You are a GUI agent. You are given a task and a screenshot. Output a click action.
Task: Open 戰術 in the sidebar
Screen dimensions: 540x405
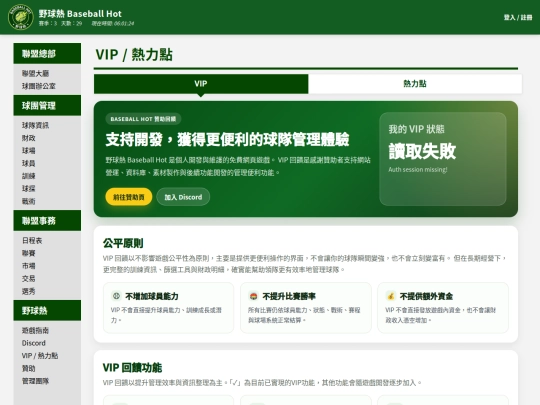[29, 201]
